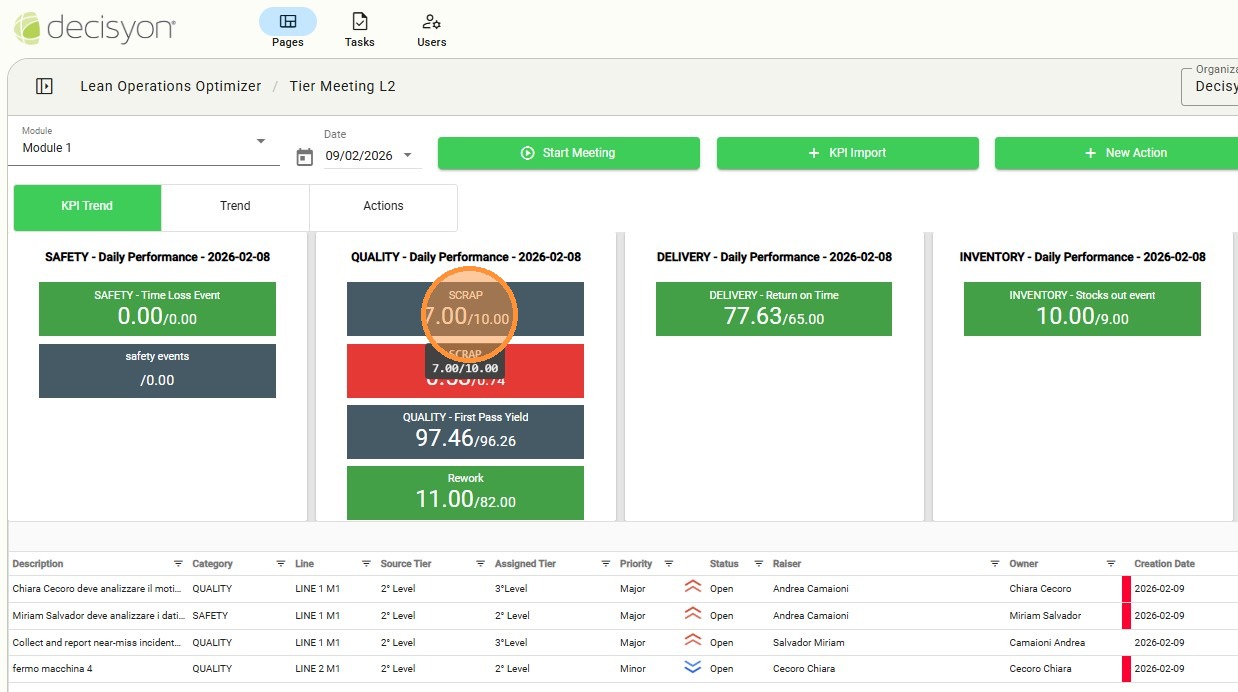Click the Decisyon logo
1238x692 pixels.
tap(95, 27)
